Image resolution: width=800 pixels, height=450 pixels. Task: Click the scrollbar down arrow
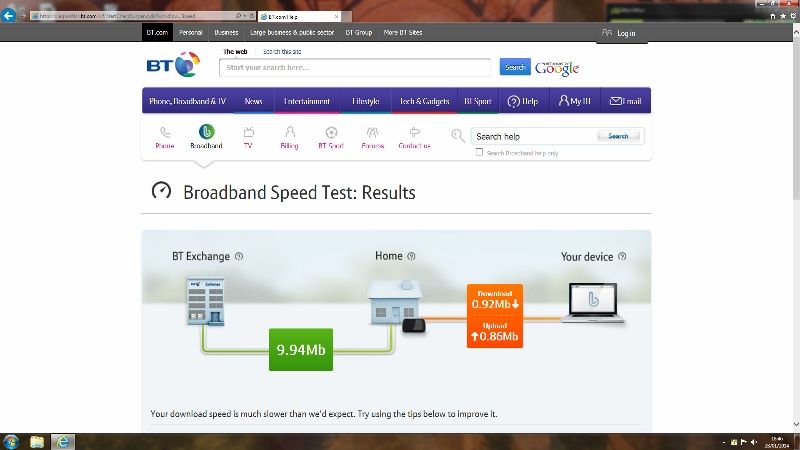pyautogui.click(x=796, y=424)
